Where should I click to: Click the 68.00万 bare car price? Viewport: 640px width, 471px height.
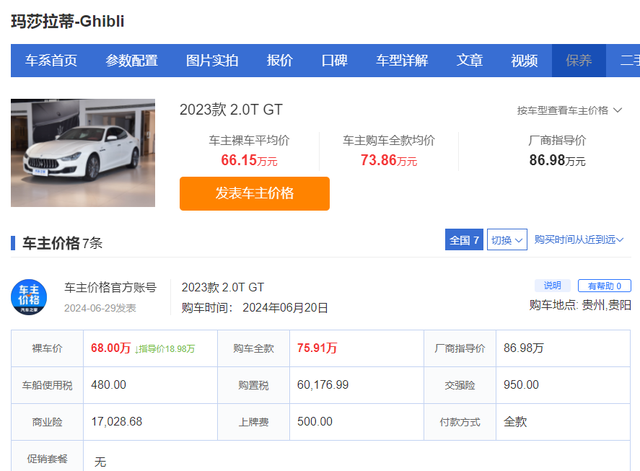click(111, 348)
